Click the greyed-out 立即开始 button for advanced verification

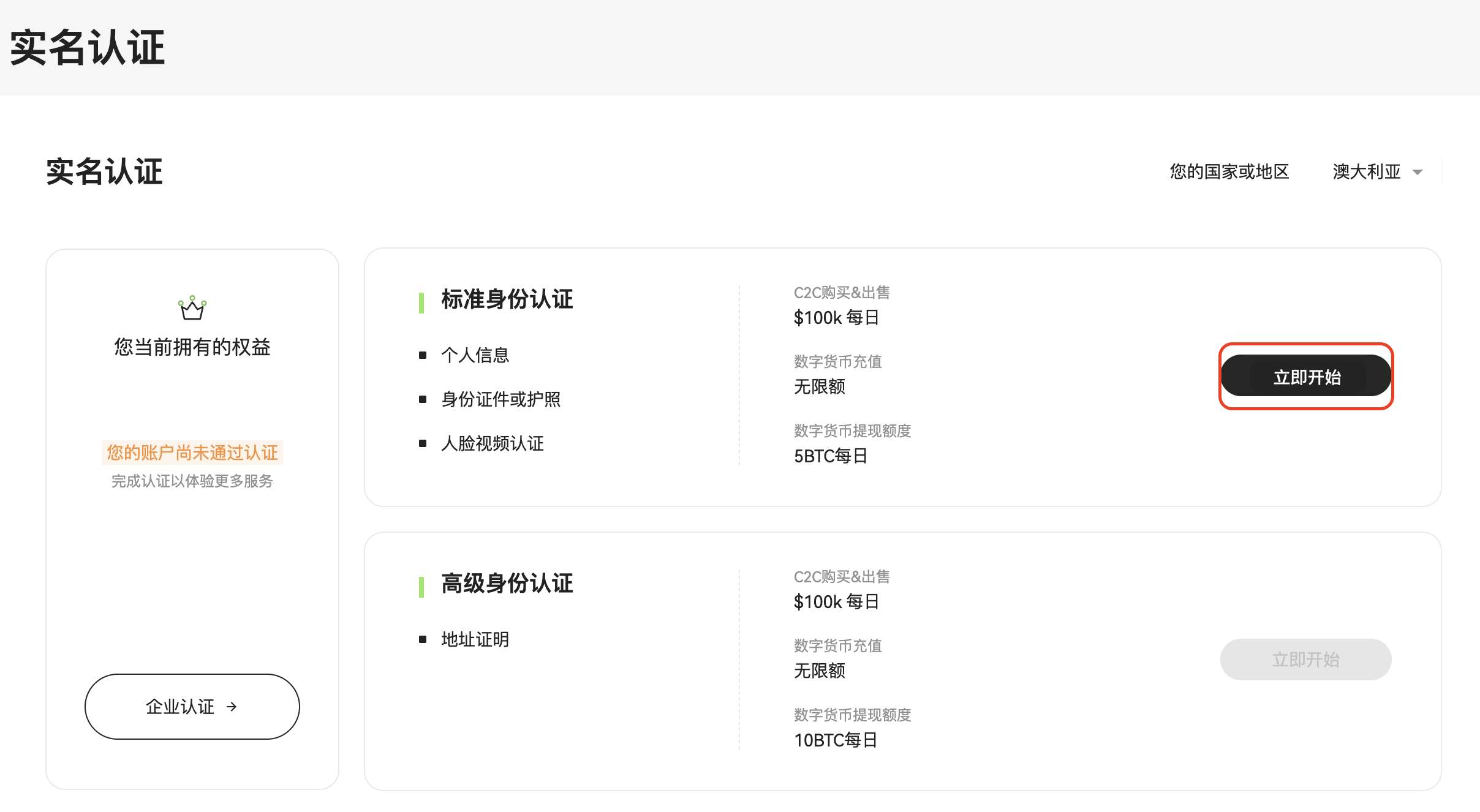click(1305, 660)
